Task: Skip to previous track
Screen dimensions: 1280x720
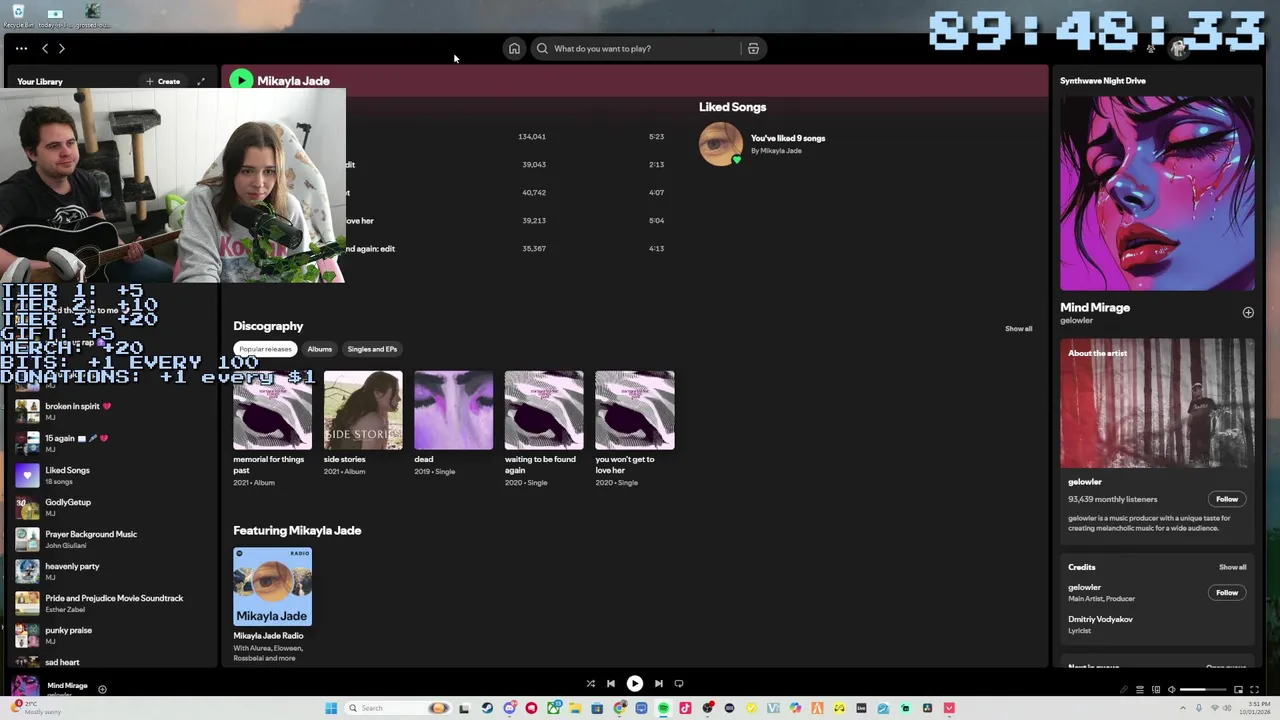Action: pyautogui.click(x=611, y=684)
